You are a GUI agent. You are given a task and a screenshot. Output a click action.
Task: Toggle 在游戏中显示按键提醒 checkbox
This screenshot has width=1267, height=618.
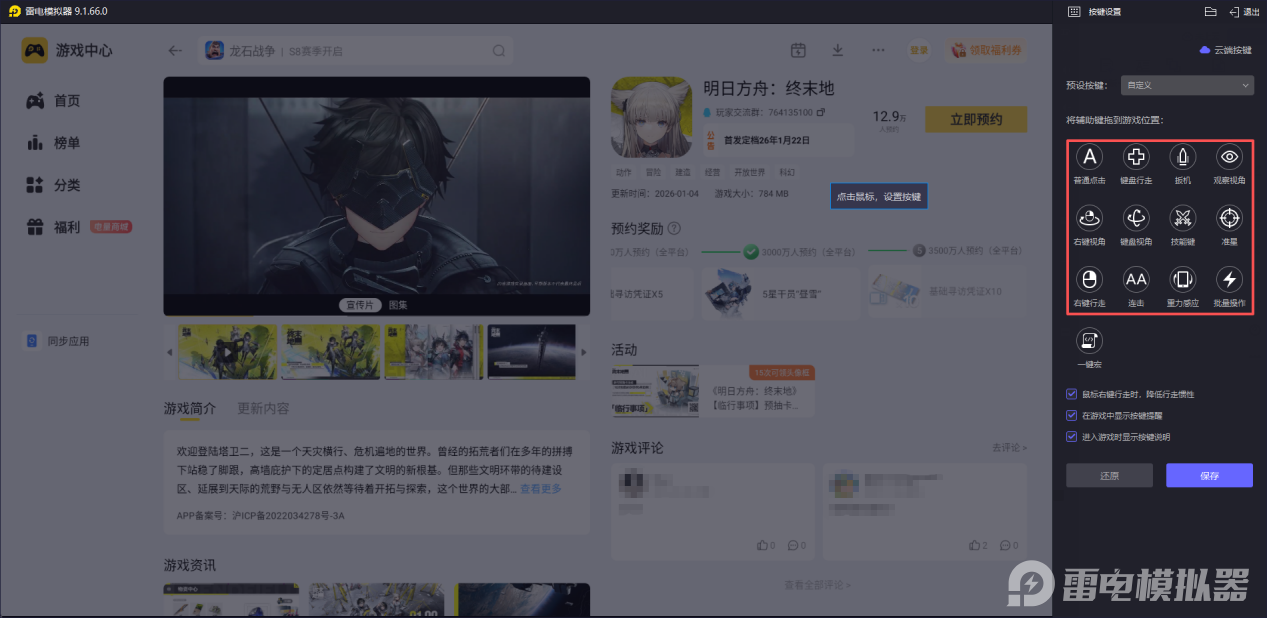(1072, 415)
